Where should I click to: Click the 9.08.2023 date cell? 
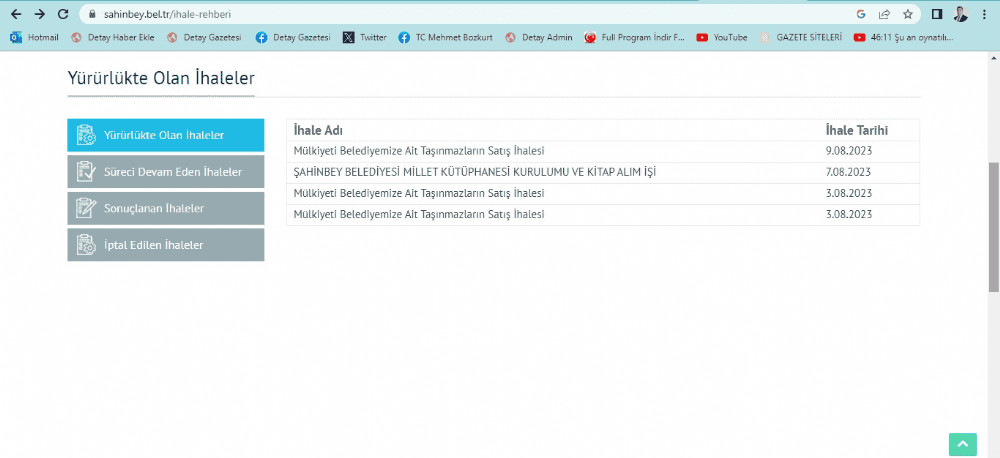tap(848, 151)
